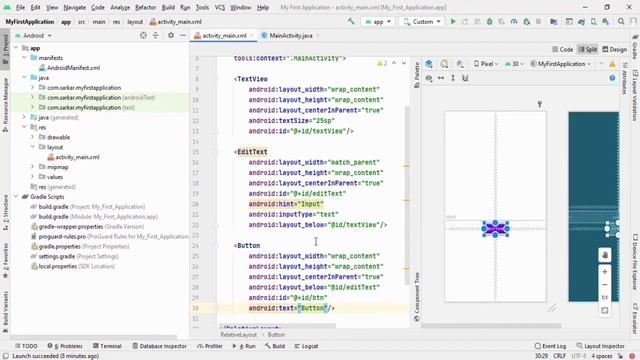Switch to the MainActivity.java tab
The height and width of the screenshot is (360, 640).
pos(291,36)
